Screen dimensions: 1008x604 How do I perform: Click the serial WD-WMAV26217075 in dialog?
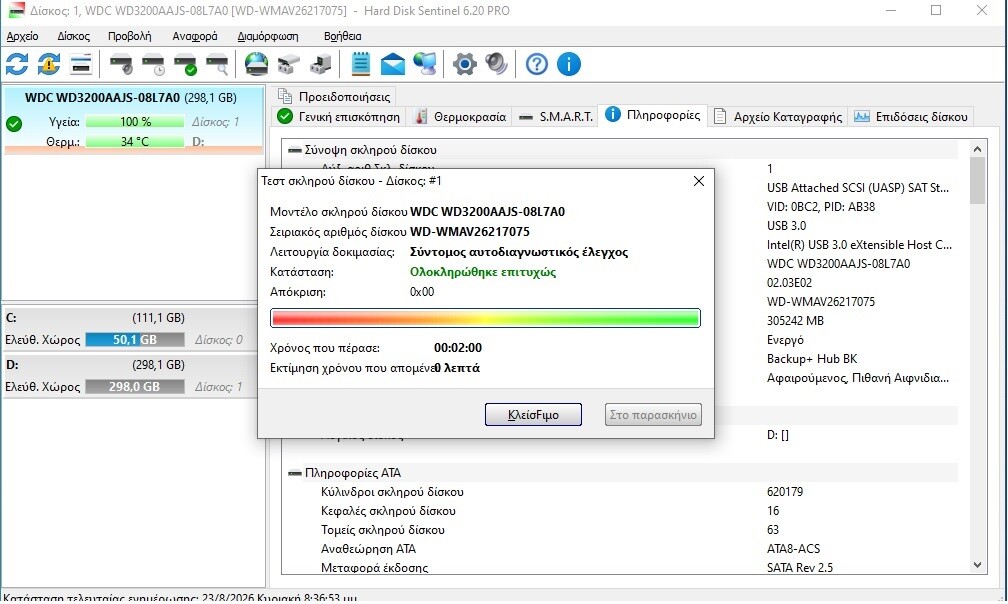(x=470, y=231)
